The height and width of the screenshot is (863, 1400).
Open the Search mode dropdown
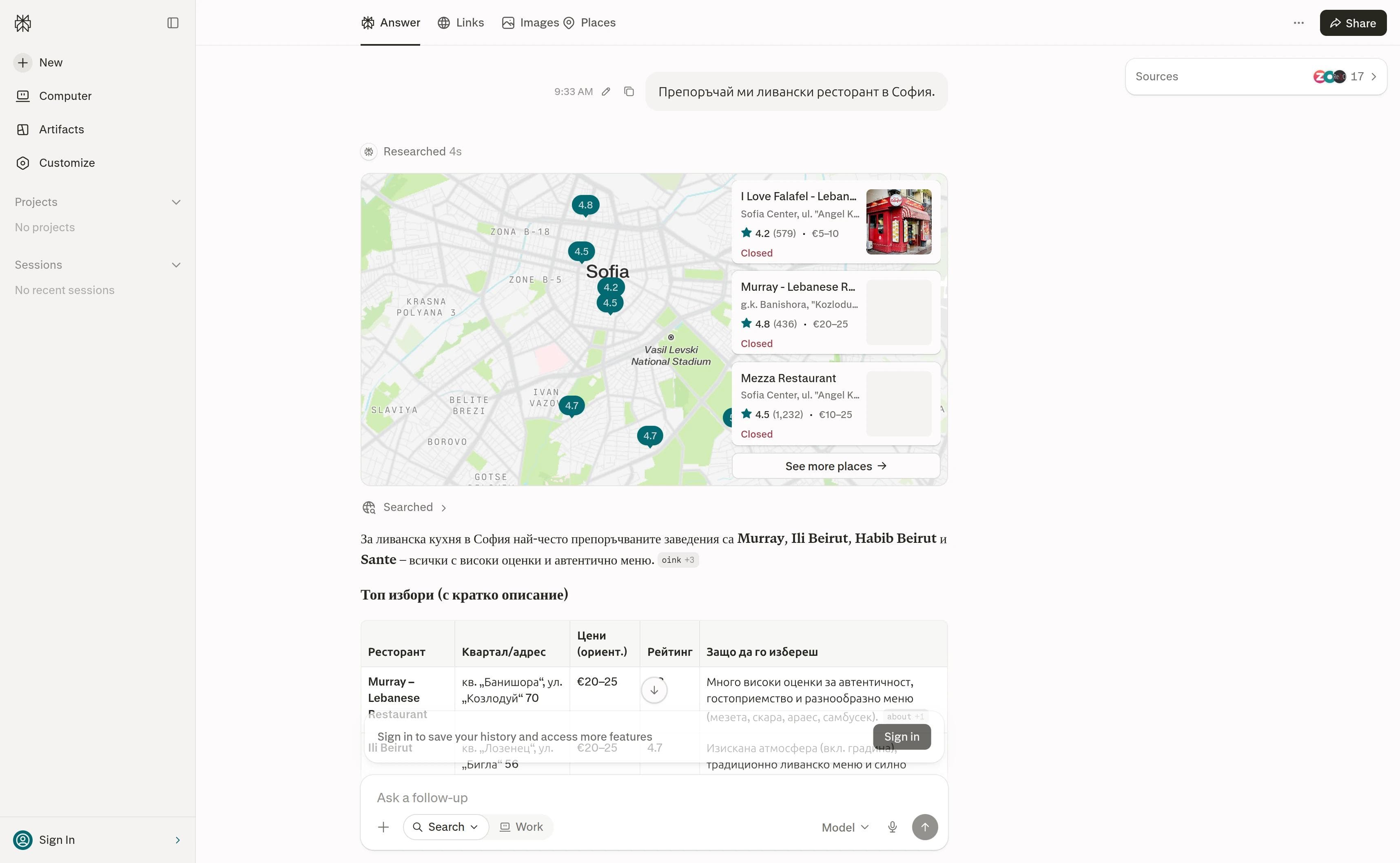point(446,827)
